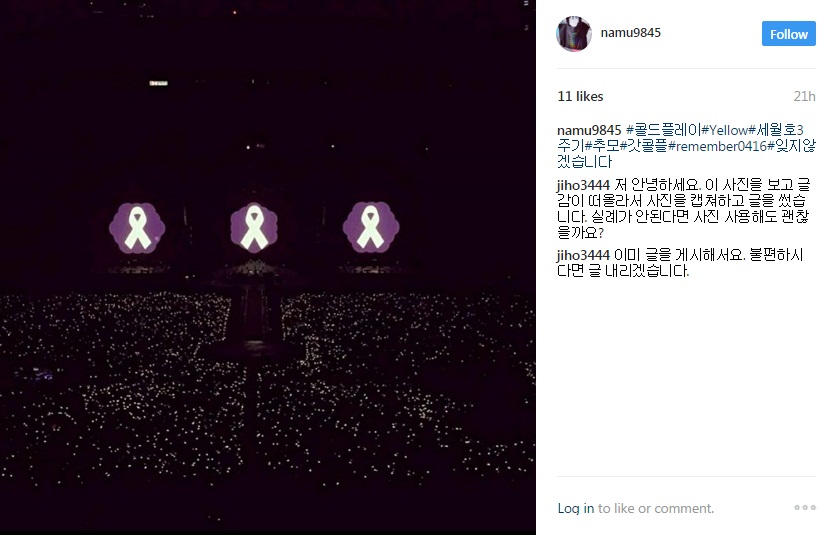Click the 11 likes count
Image resolution: width=836 pixels, height=535 pixels.
coord(580,97)
